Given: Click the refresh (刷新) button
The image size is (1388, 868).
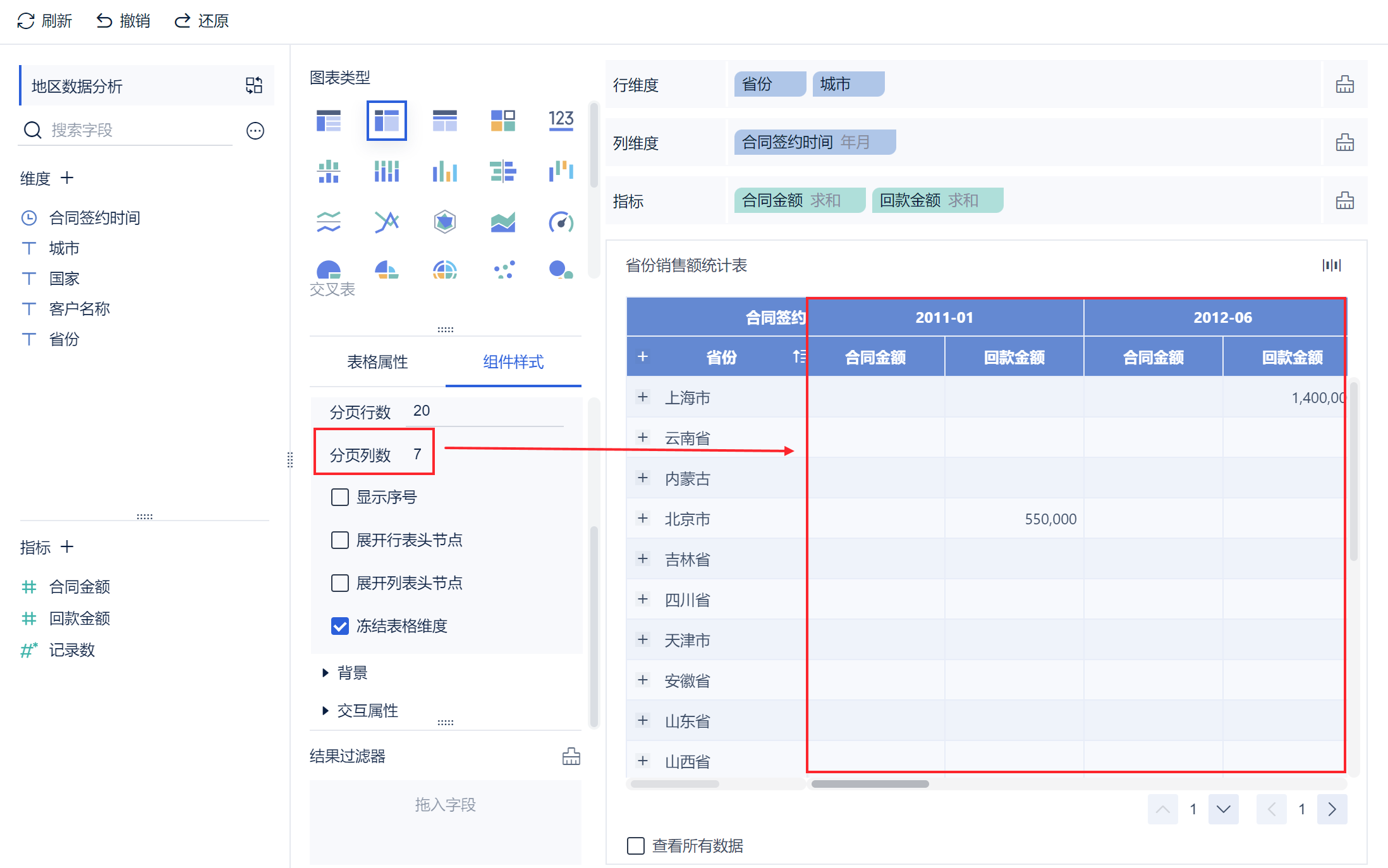Looking at the screenshot, I should (x=44, y=21).
